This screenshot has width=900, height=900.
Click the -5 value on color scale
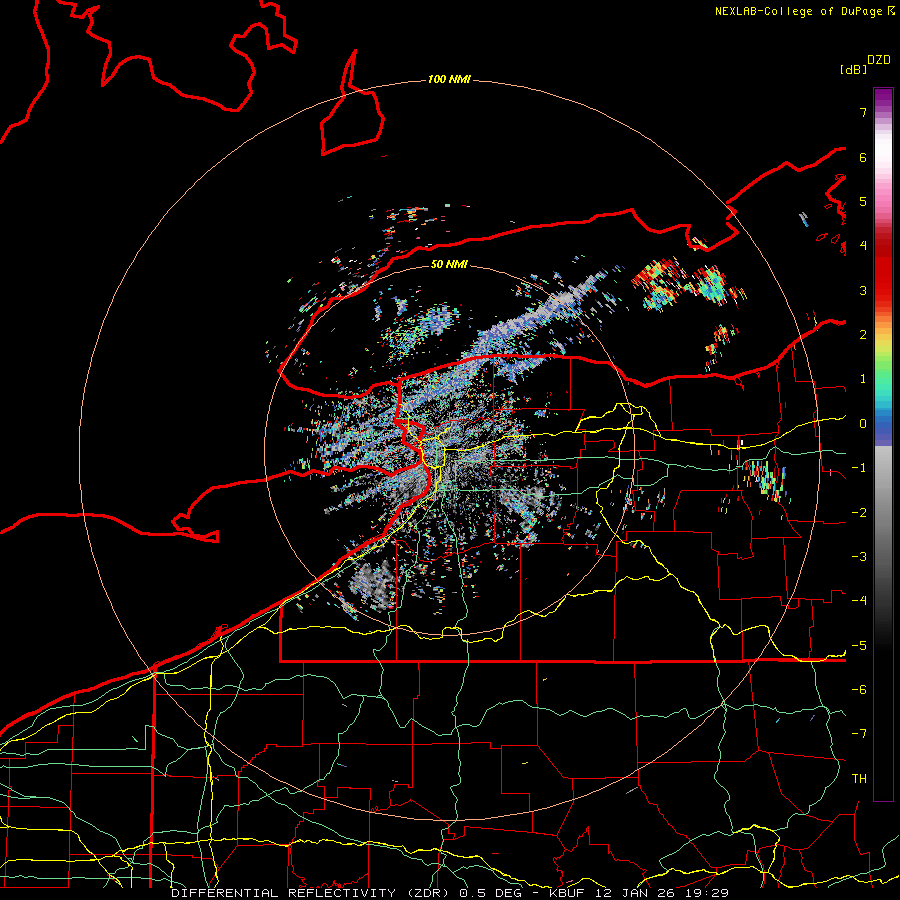pos(859,646)
